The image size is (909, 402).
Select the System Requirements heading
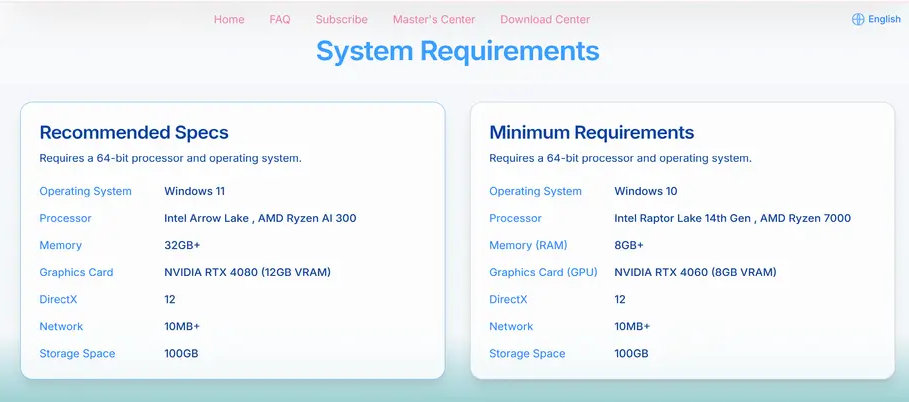point(457,50)
